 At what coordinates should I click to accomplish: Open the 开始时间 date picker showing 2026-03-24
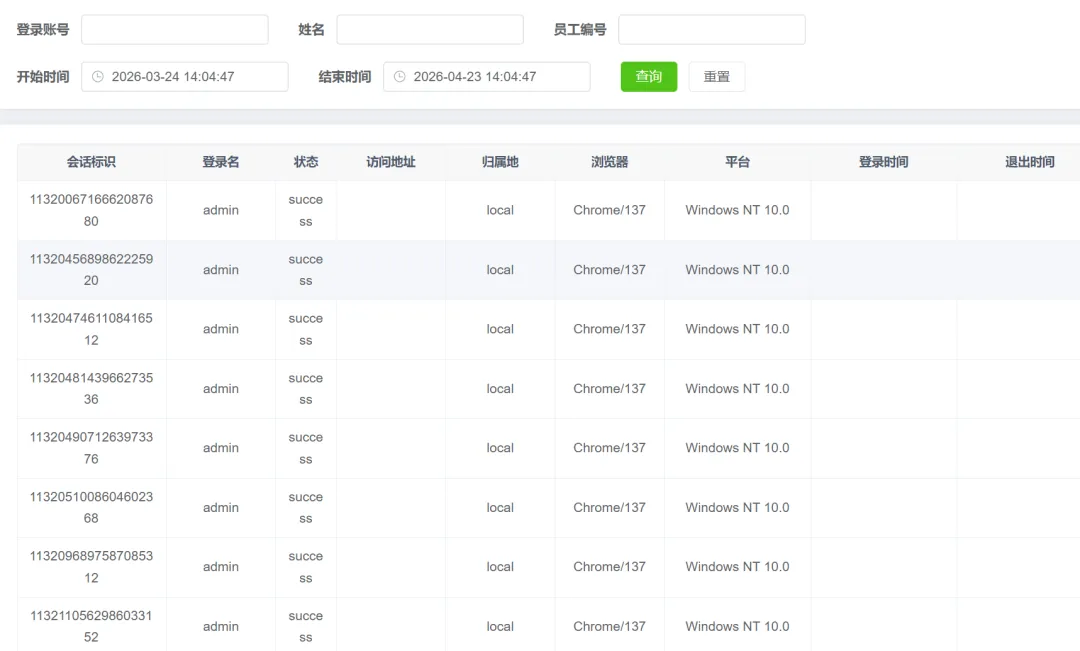pos(185,76)
